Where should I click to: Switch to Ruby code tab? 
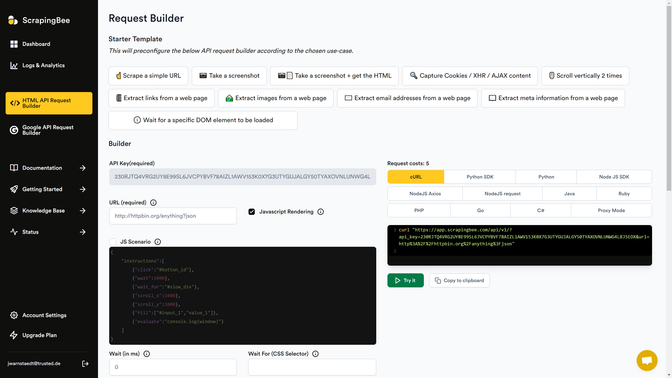tap(624, 194)
